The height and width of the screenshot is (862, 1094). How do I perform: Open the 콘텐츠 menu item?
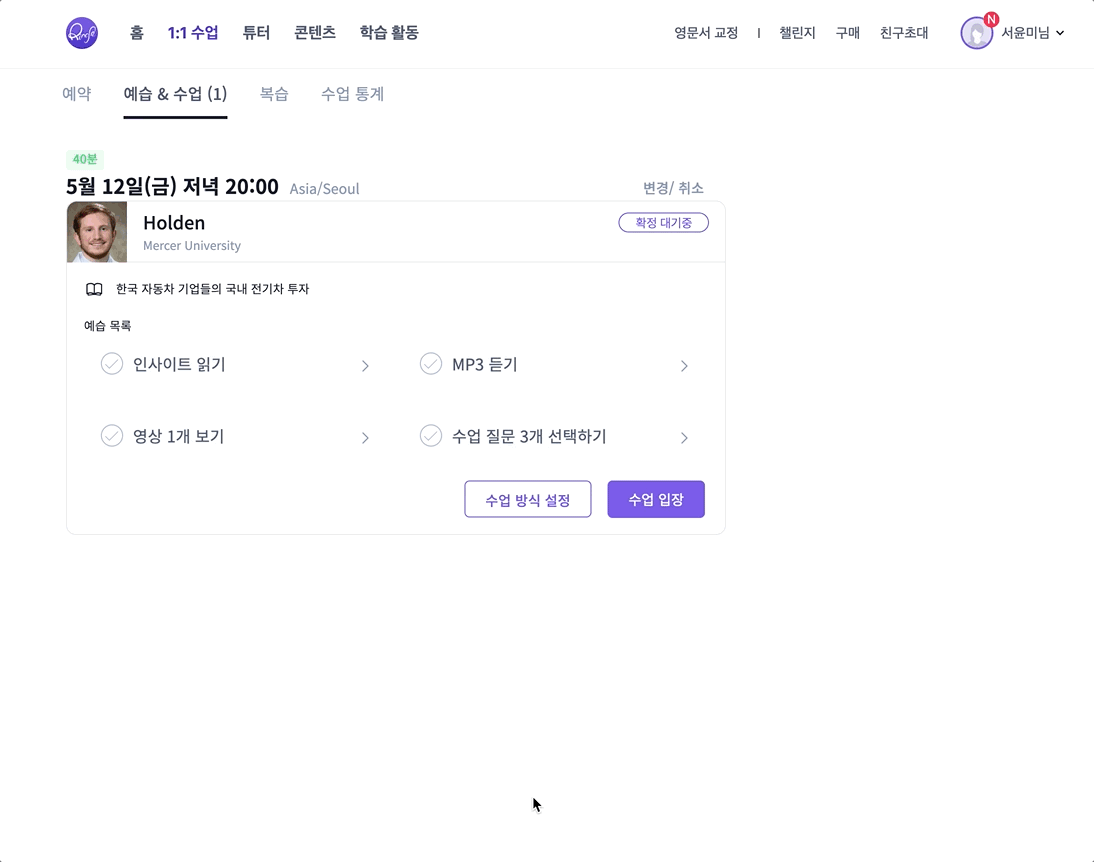click(x=315, y=33)
